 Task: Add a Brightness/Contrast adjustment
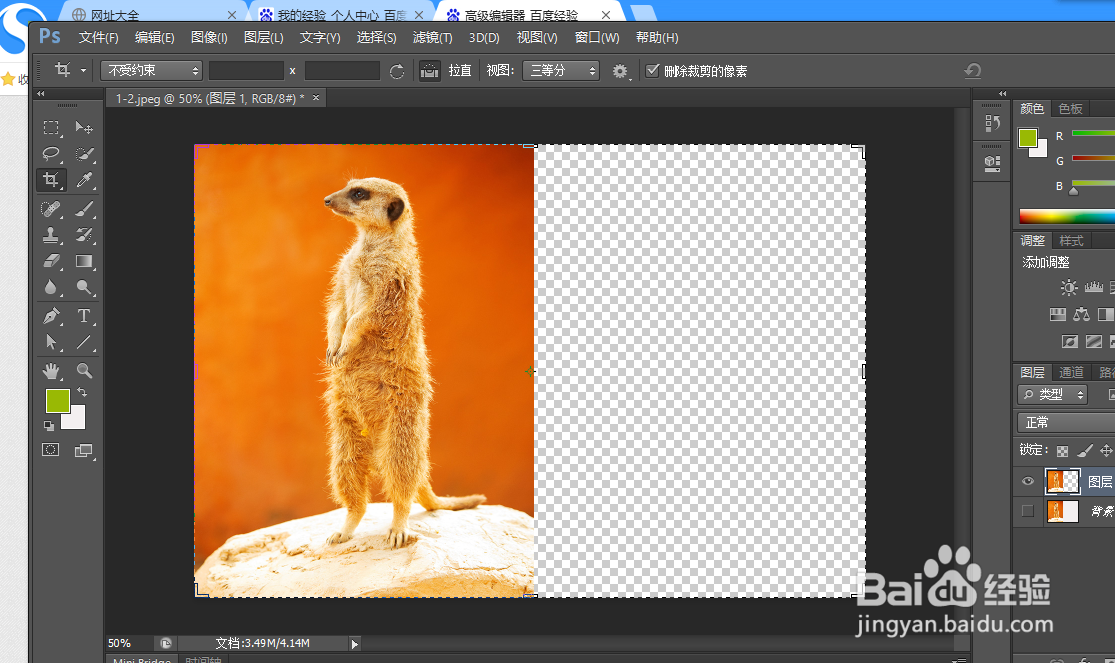[1068, 287]
